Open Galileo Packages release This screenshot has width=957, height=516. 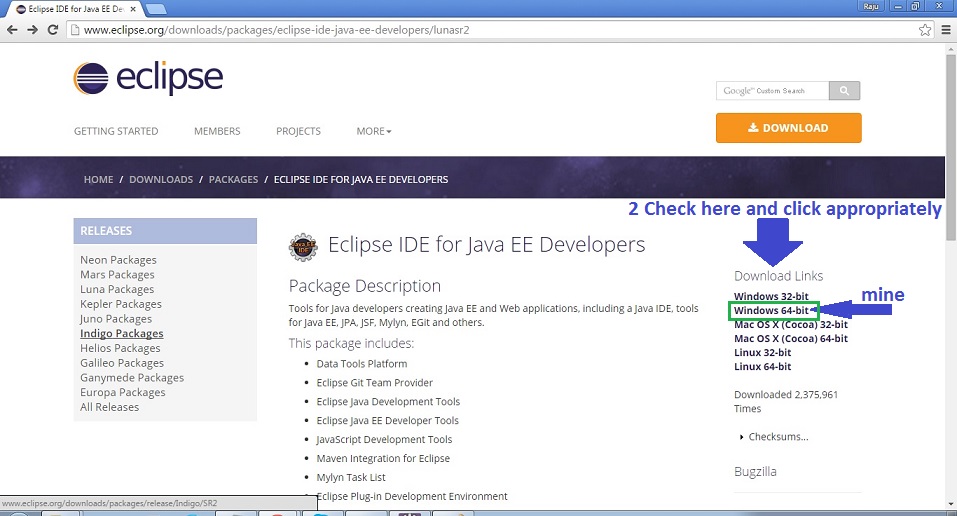click(x=122, y=362)
